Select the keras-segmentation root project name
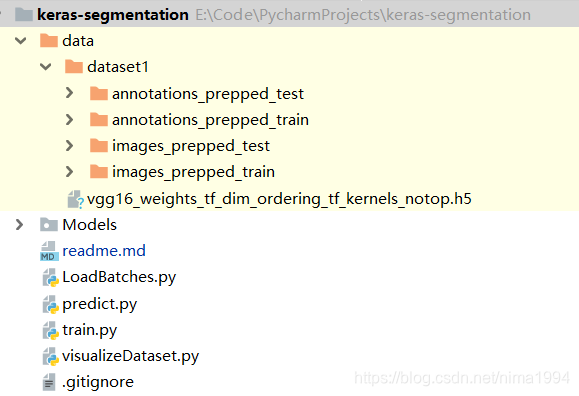Screen dimensions: 579x396 113,15
